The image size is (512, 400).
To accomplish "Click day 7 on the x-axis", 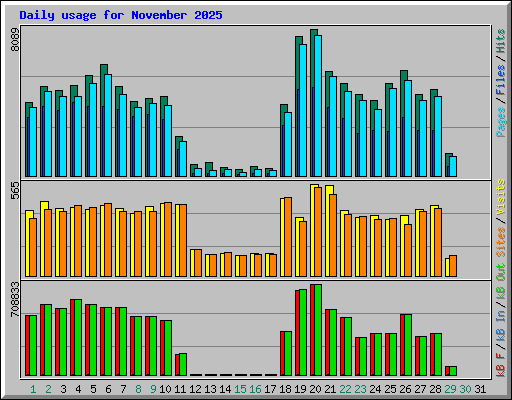I will click(x=123, y=389).
